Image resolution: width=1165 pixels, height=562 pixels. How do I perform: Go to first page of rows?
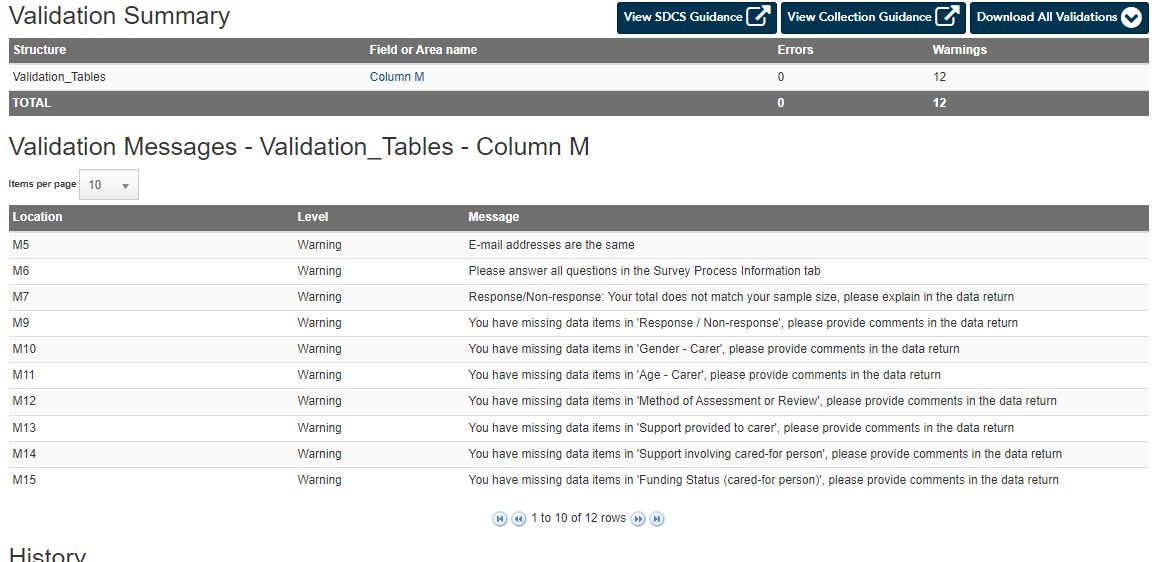point(500,519)
